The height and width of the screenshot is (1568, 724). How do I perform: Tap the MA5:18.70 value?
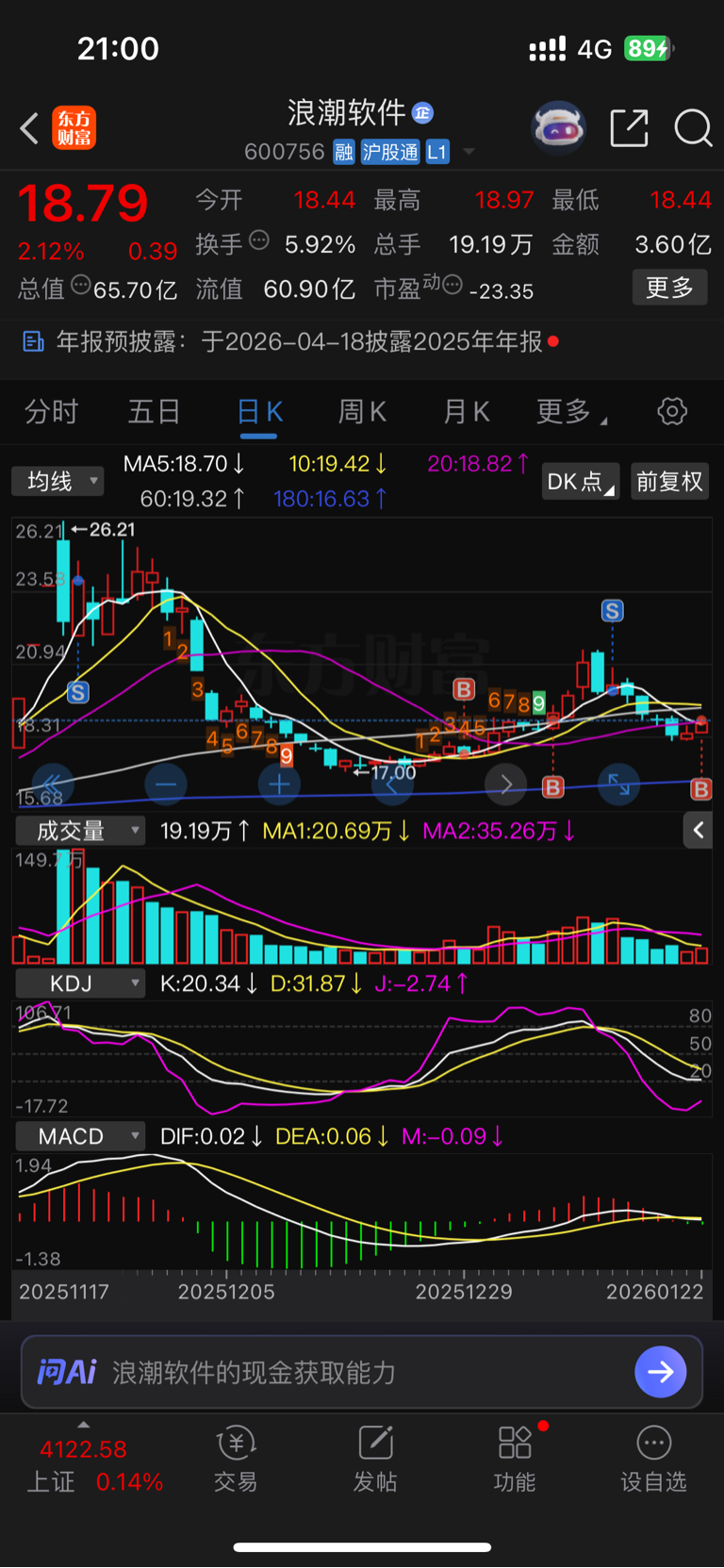click(x=184, y=464)
